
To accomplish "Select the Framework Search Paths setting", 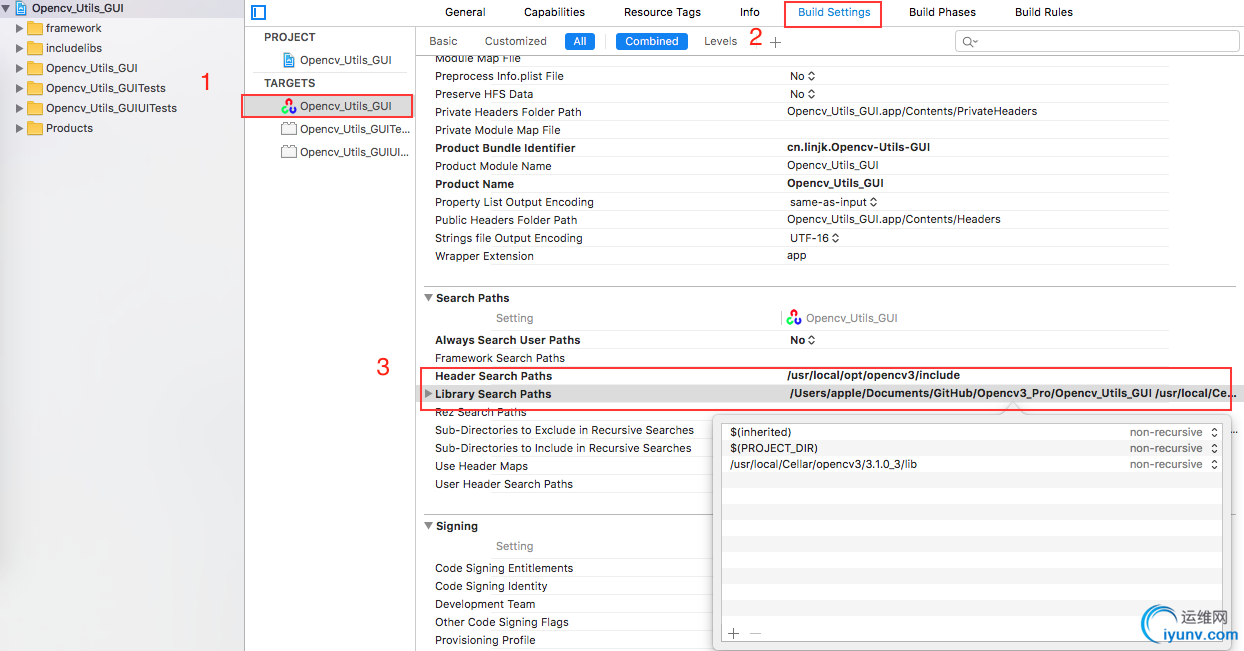I will click(500, 358).
